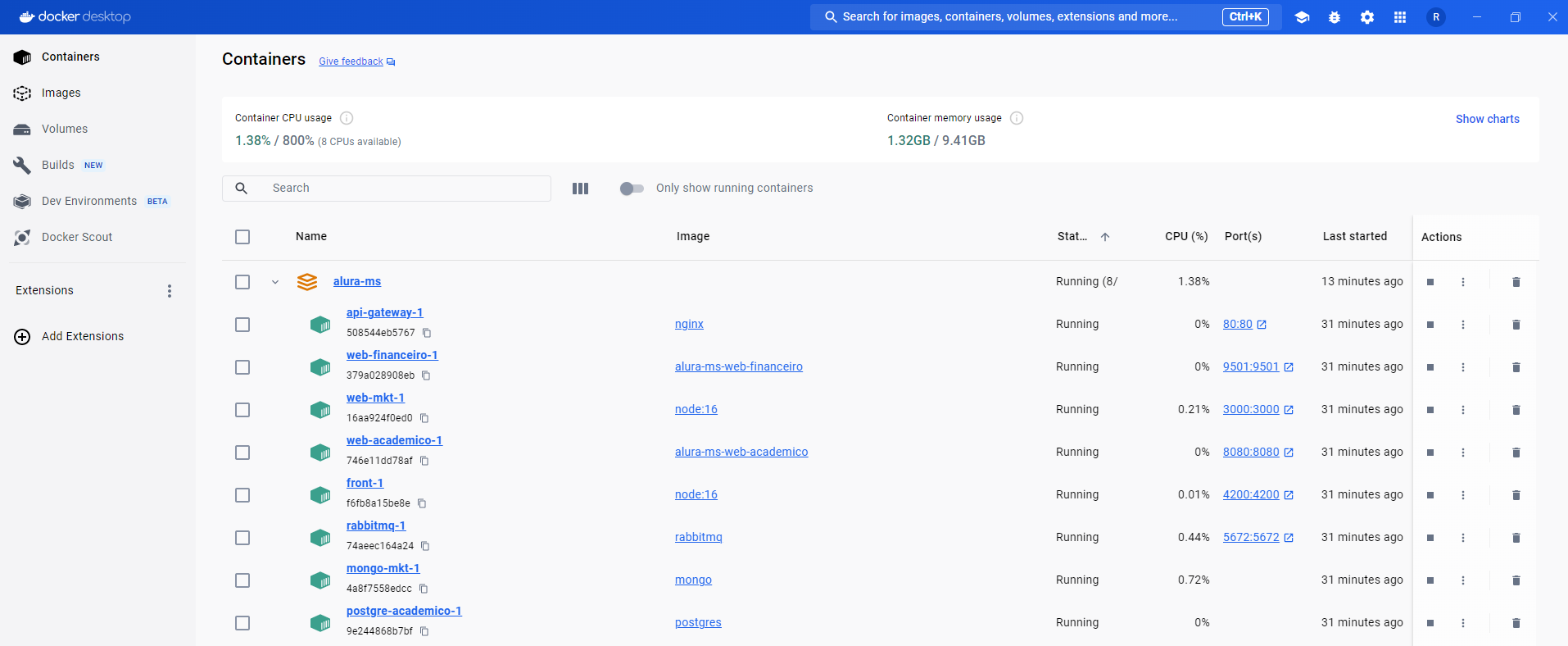Open the alura-ms-web-academico image link

pyautogui.click(x=741, y=452)
